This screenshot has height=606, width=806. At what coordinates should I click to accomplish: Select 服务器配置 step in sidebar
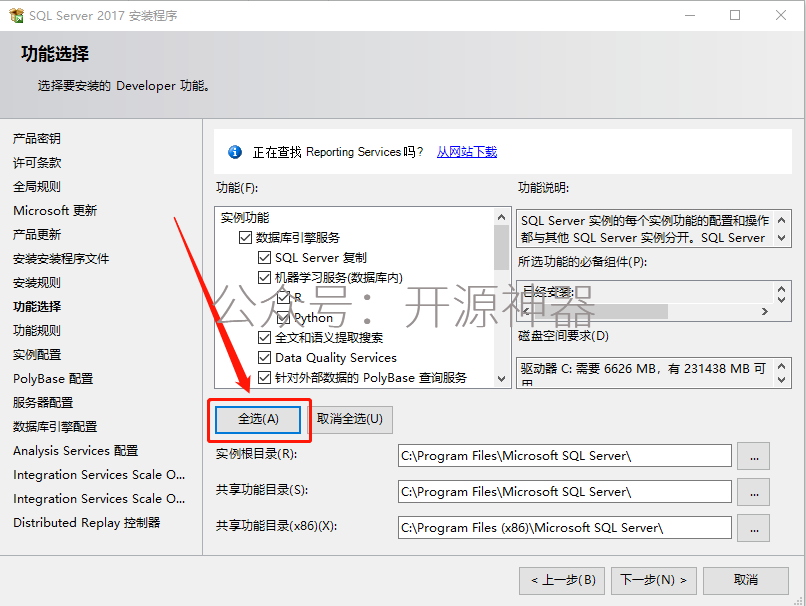(x=43, y=402)
